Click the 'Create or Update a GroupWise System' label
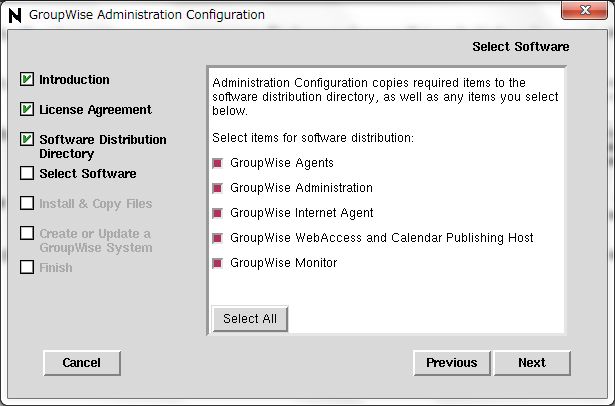This screenshot has height=406, width=615. pyautogui.click(x=96, y=240)
